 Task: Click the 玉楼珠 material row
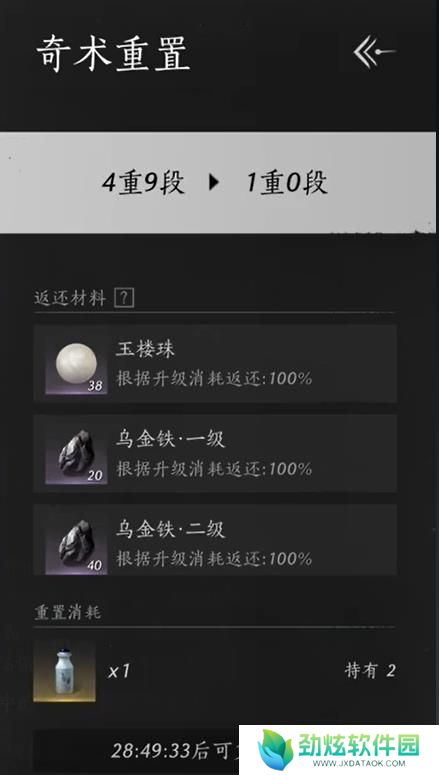click(x=215, y=363)
